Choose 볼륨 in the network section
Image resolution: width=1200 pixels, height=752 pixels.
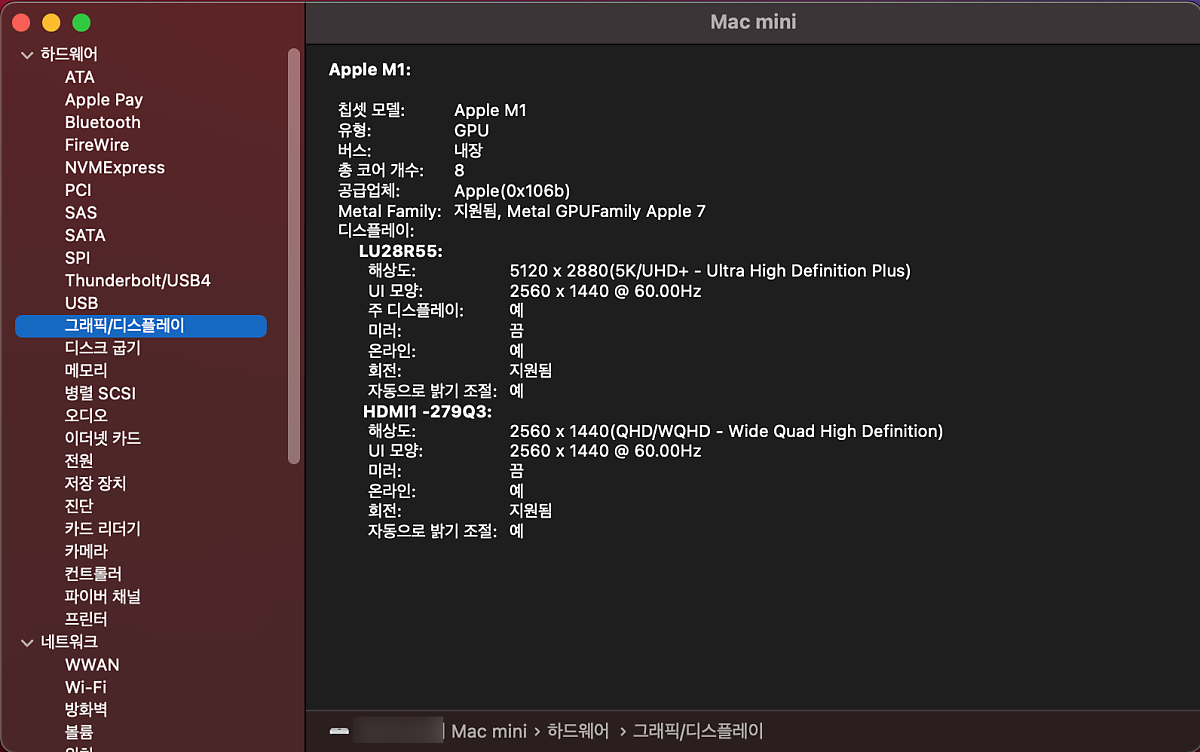pyautogui.click(x=79, y=732)
